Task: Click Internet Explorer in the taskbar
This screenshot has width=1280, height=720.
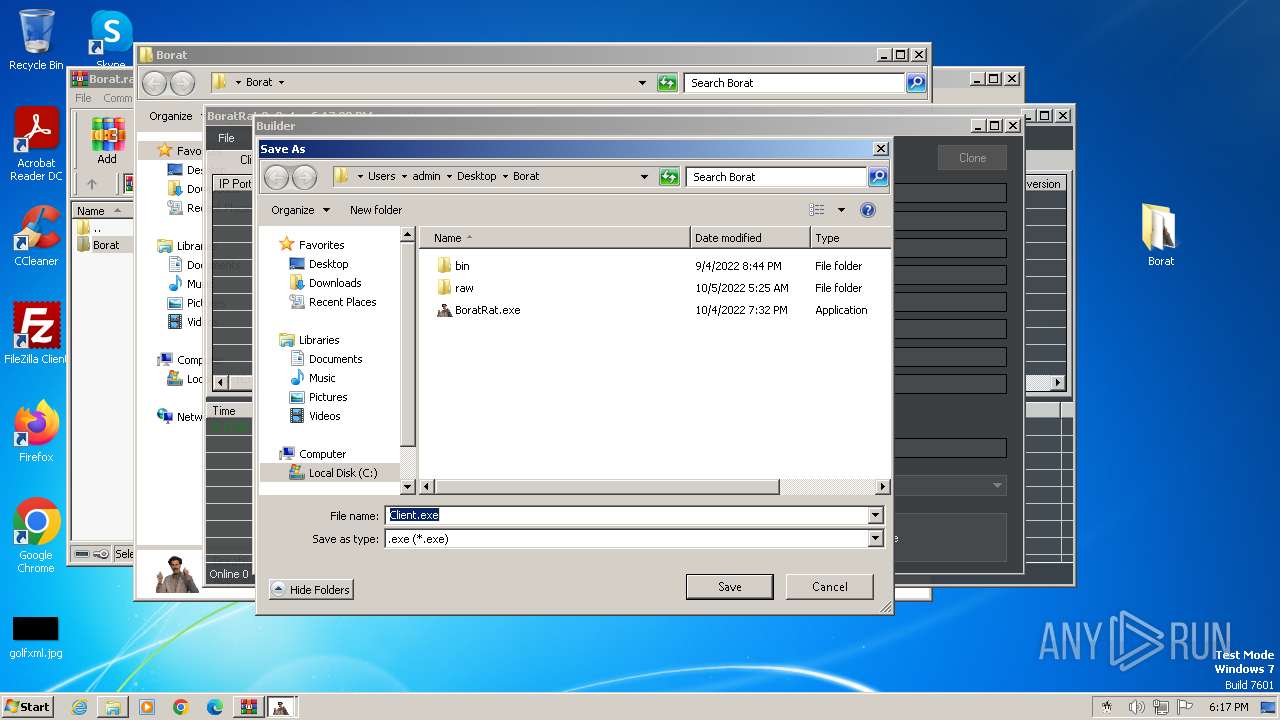Action: click(79, 707)
